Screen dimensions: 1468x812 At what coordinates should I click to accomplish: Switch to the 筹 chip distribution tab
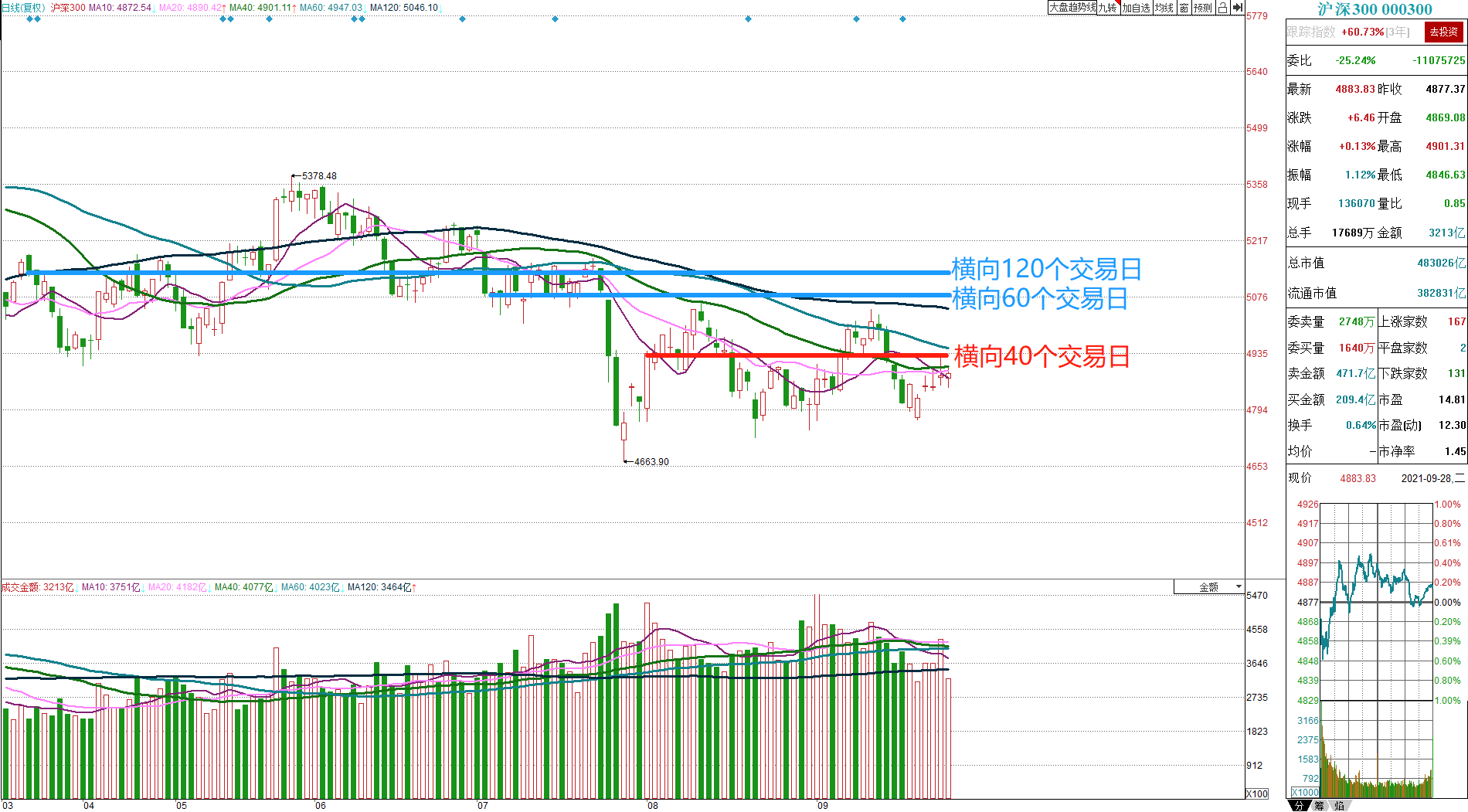click(1319, 805)
